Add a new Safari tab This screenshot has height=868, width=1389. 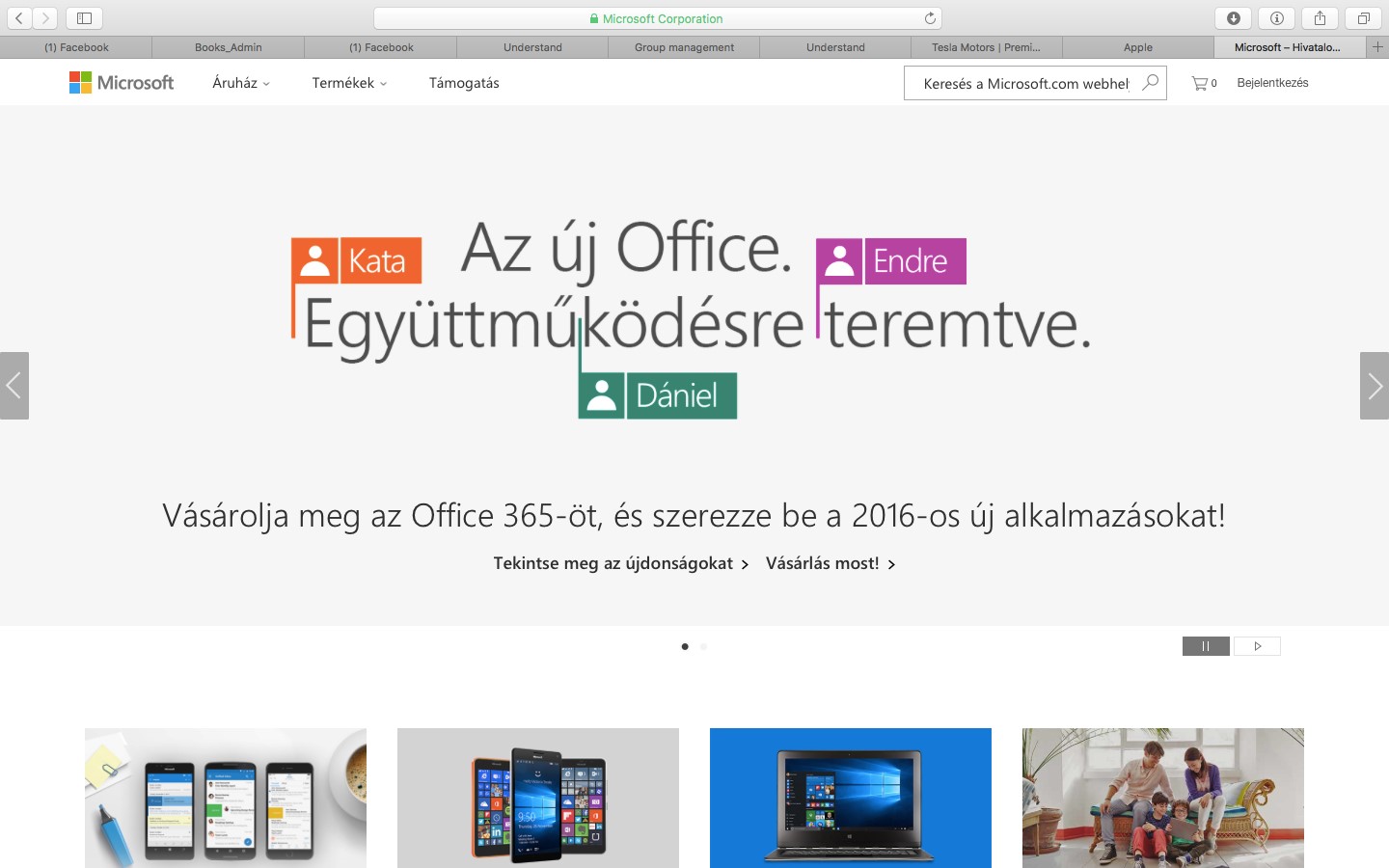point(1377,47)
